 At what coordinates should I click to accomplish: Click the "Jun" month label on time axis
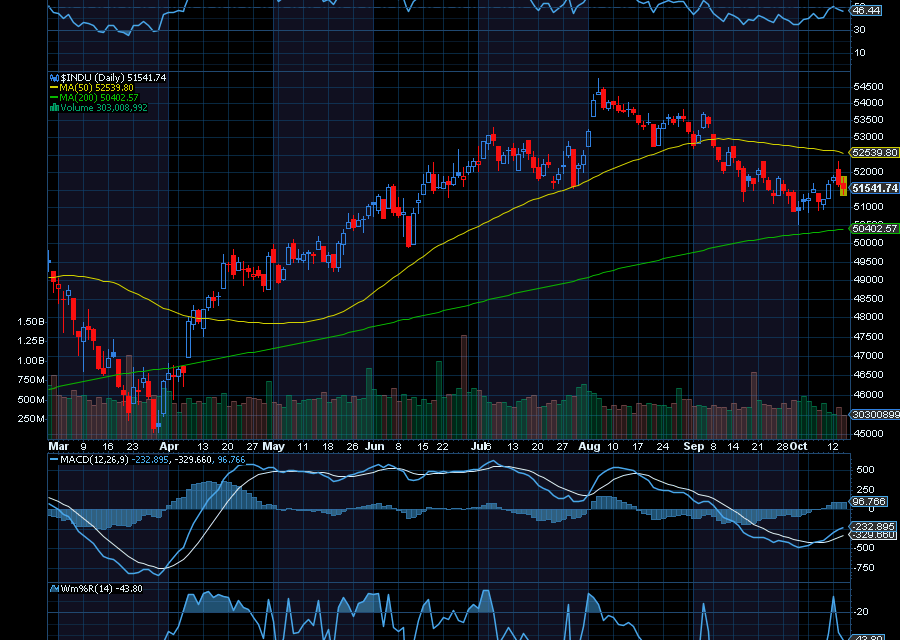(x=375, y=447)
